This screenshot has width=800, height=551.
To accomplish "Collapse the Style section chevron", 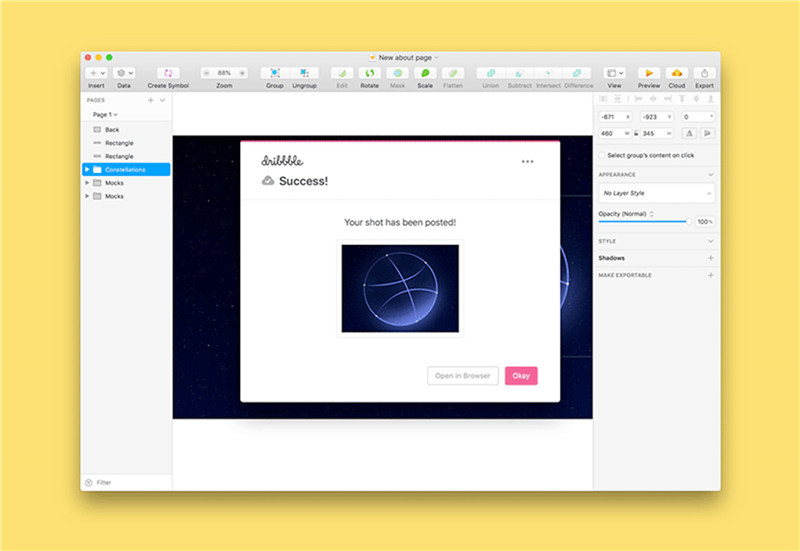I will coord(711,241).
